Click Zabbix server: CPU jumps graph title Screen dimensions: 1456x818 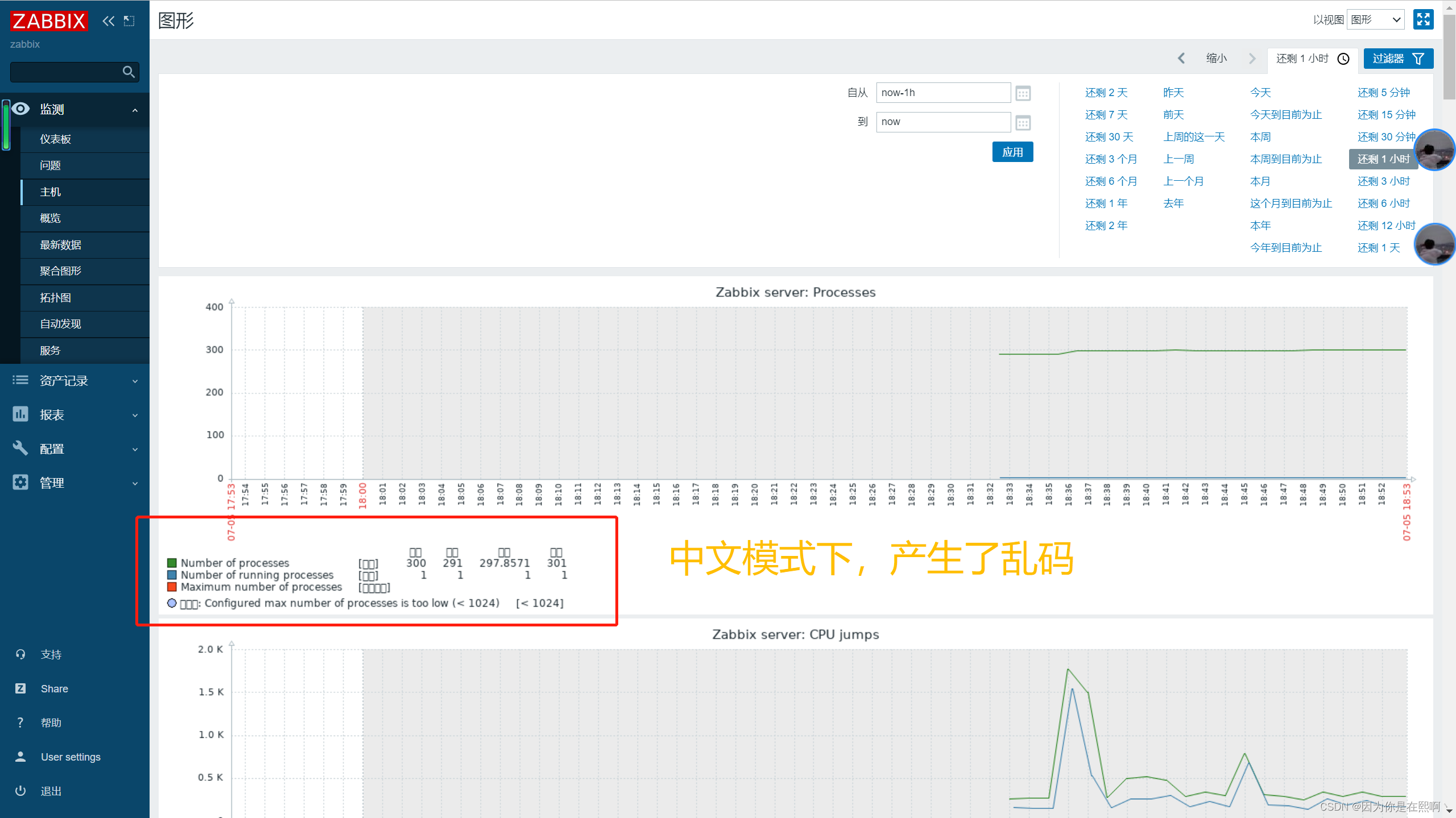795,634
